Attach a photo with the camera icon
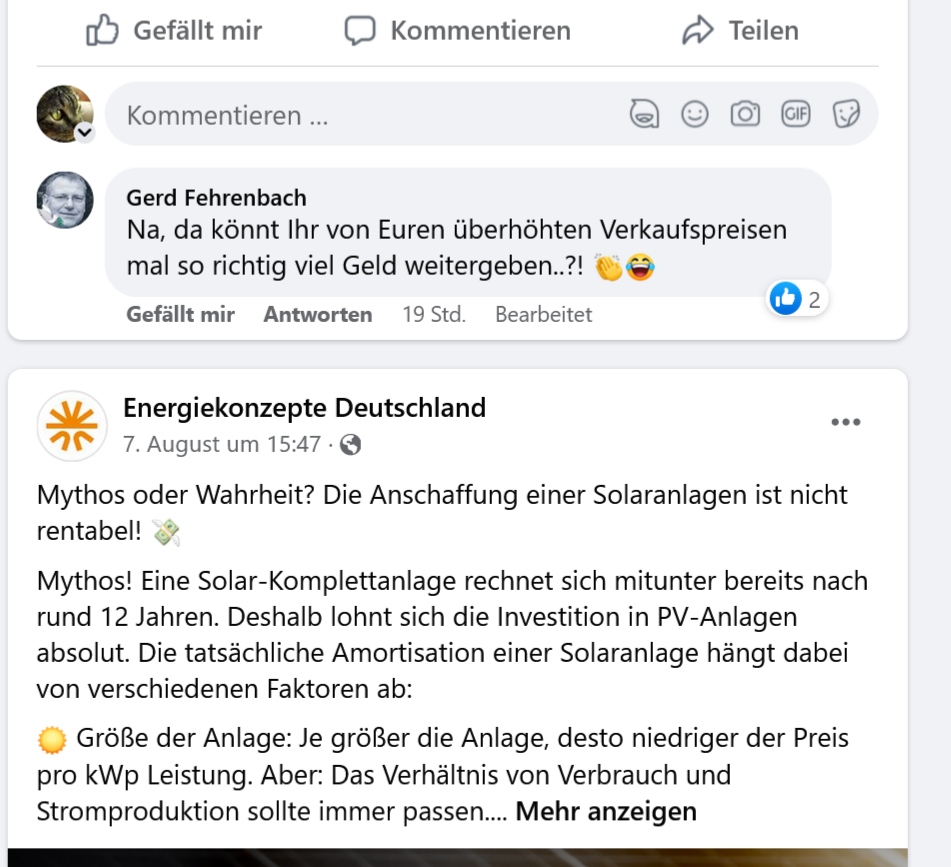951x867 pixels. [x=745, y=114]
